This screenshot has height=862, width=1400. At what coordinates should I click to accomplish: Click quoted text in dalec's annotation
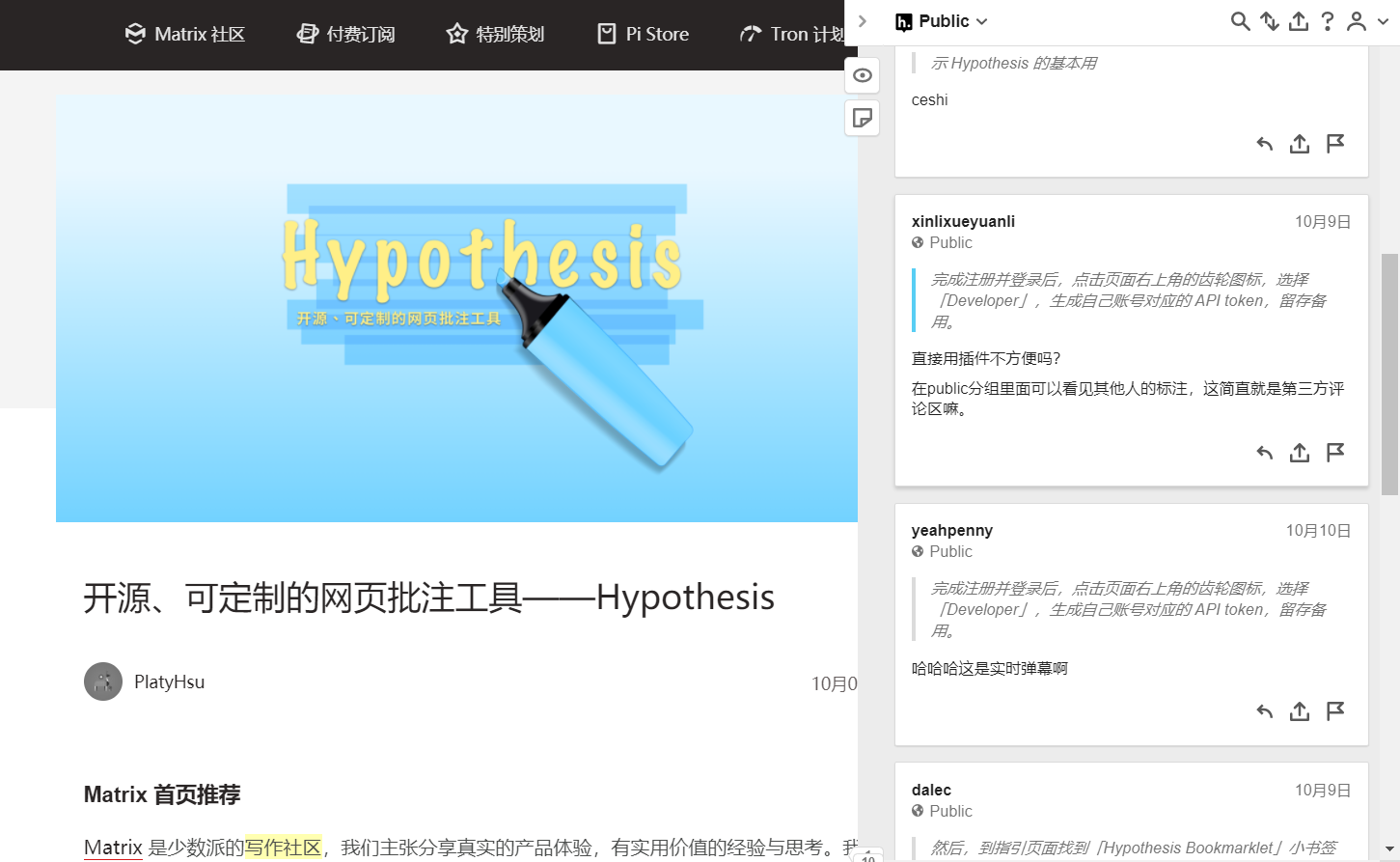coord(1134,848)
